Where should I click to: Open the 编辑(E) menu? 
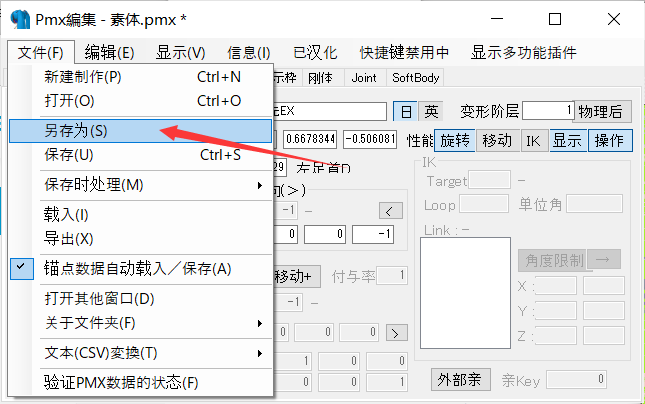(109, 52)
